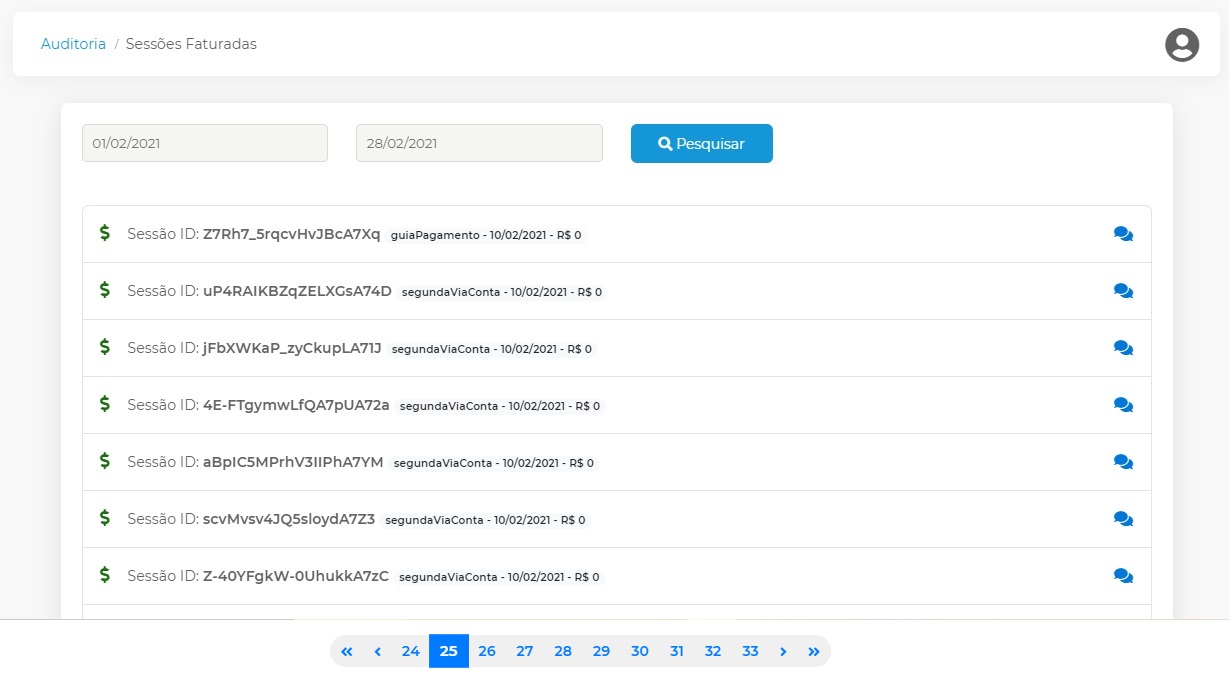Open chat icon for session uP4RAIKBZqZELXGsA74D
This screenshot has width=1232, height=696.
coord(1123,291)
